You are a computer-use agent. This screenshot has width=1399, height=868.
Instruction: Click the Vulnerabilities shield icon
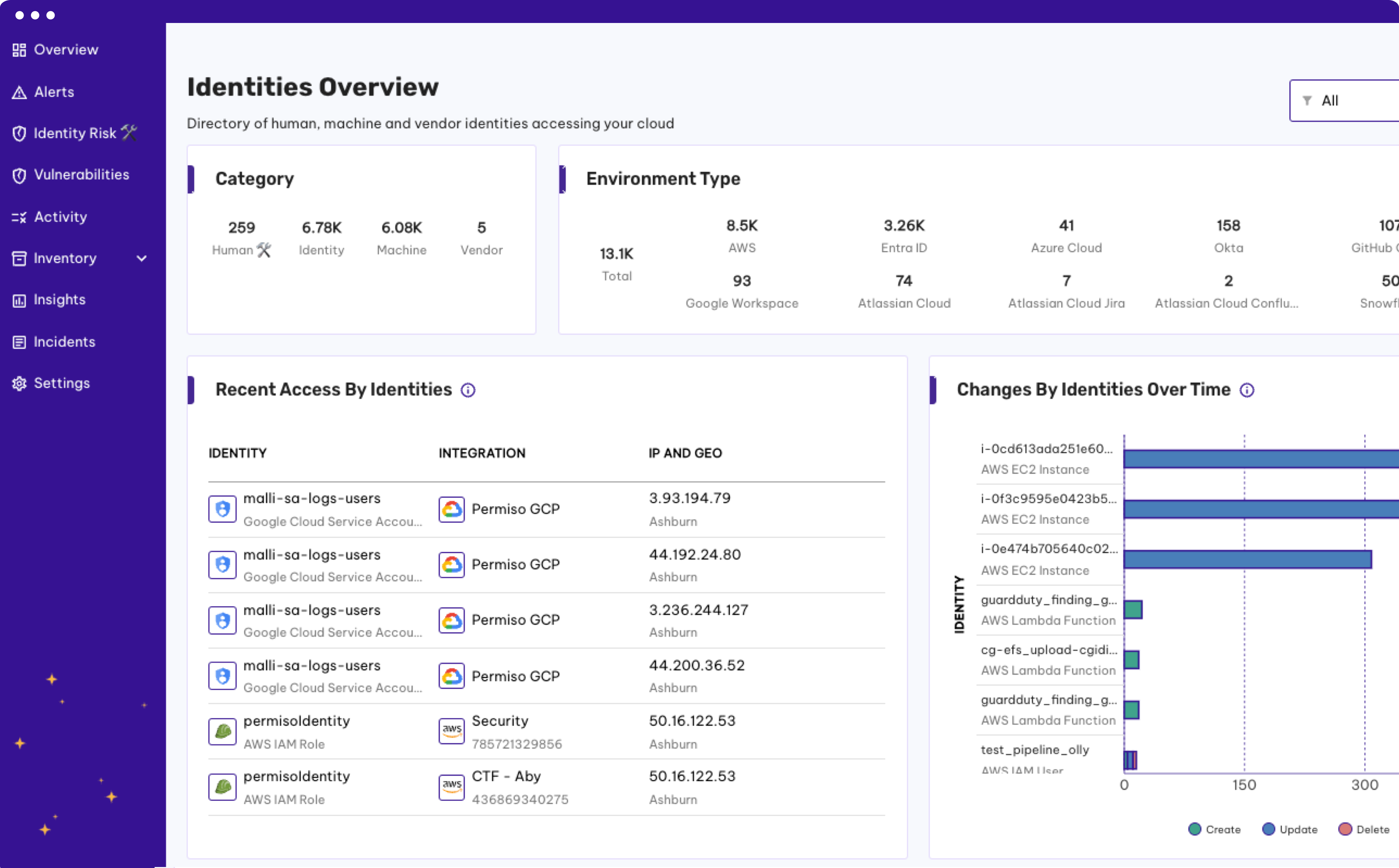point(19,175)
